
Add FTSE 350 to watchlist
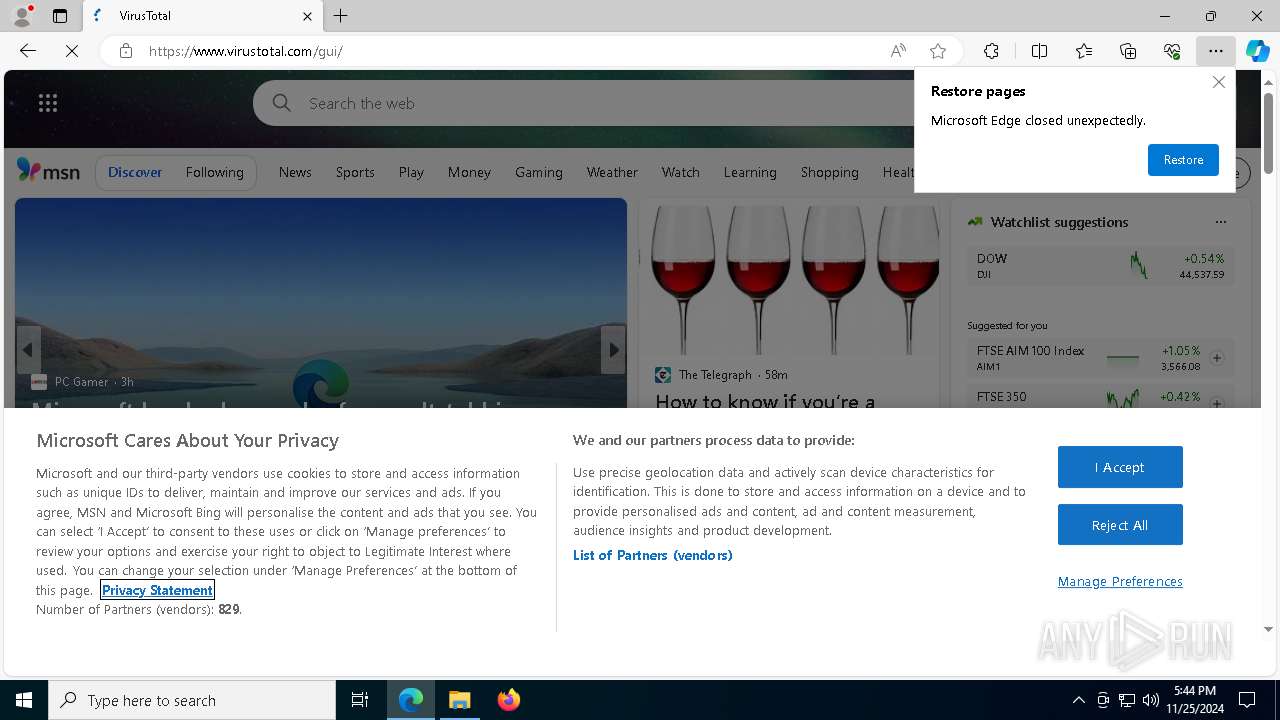1217,403
